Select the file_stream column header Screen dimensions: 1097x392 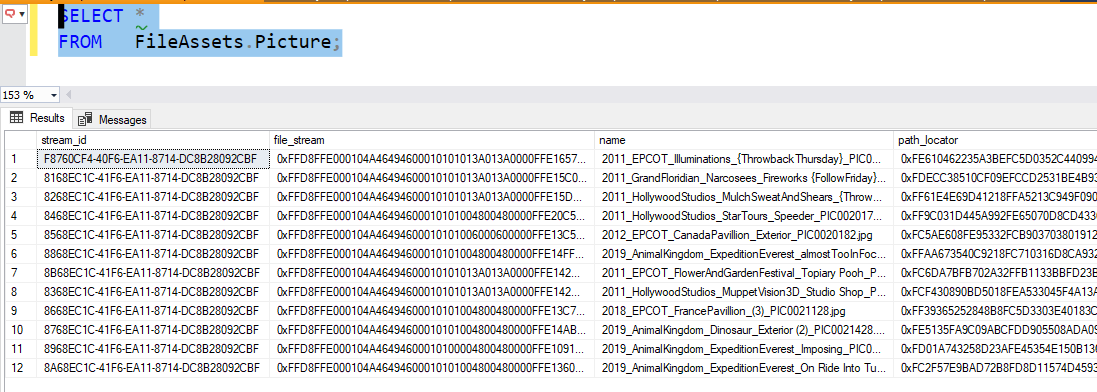432,140
